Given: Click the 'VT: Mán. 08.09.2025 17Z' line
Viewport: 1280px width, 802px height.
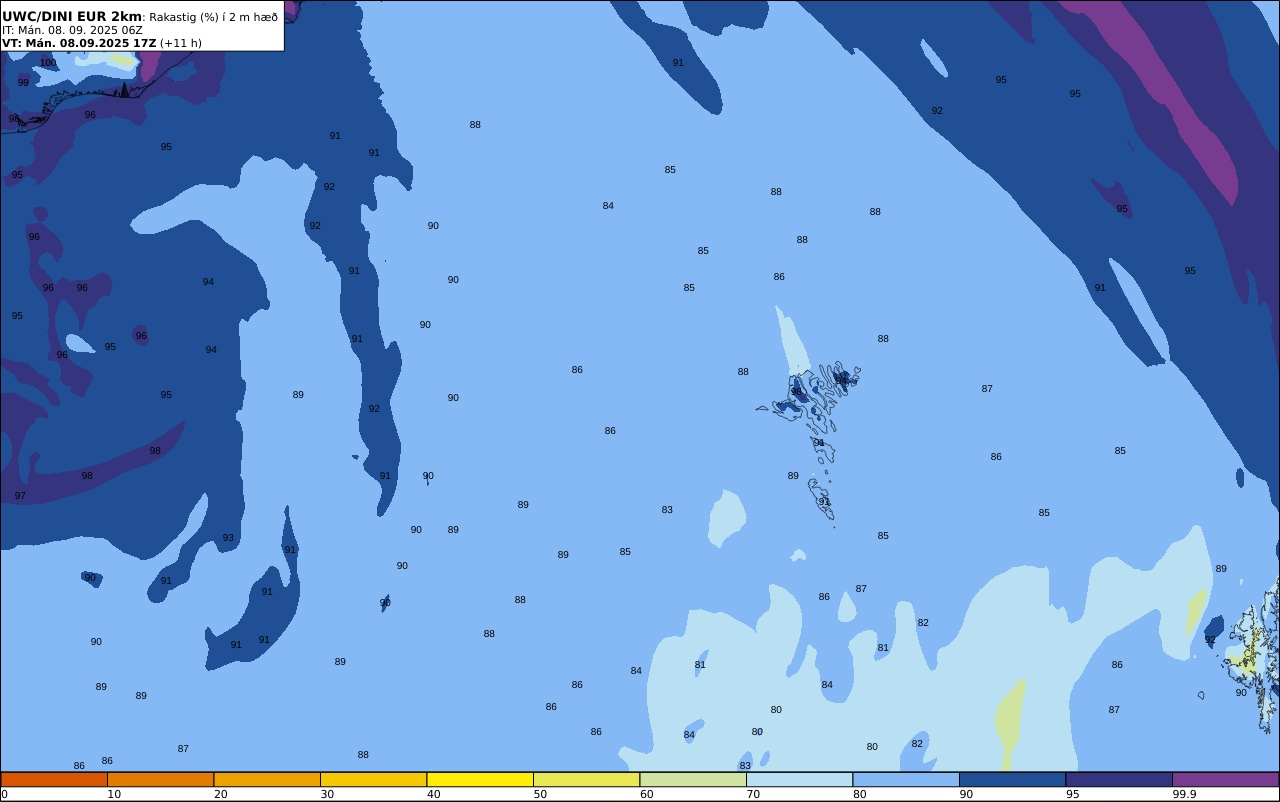Looking at the screenshot, I should pyautogui.click(x=79, y=43).
